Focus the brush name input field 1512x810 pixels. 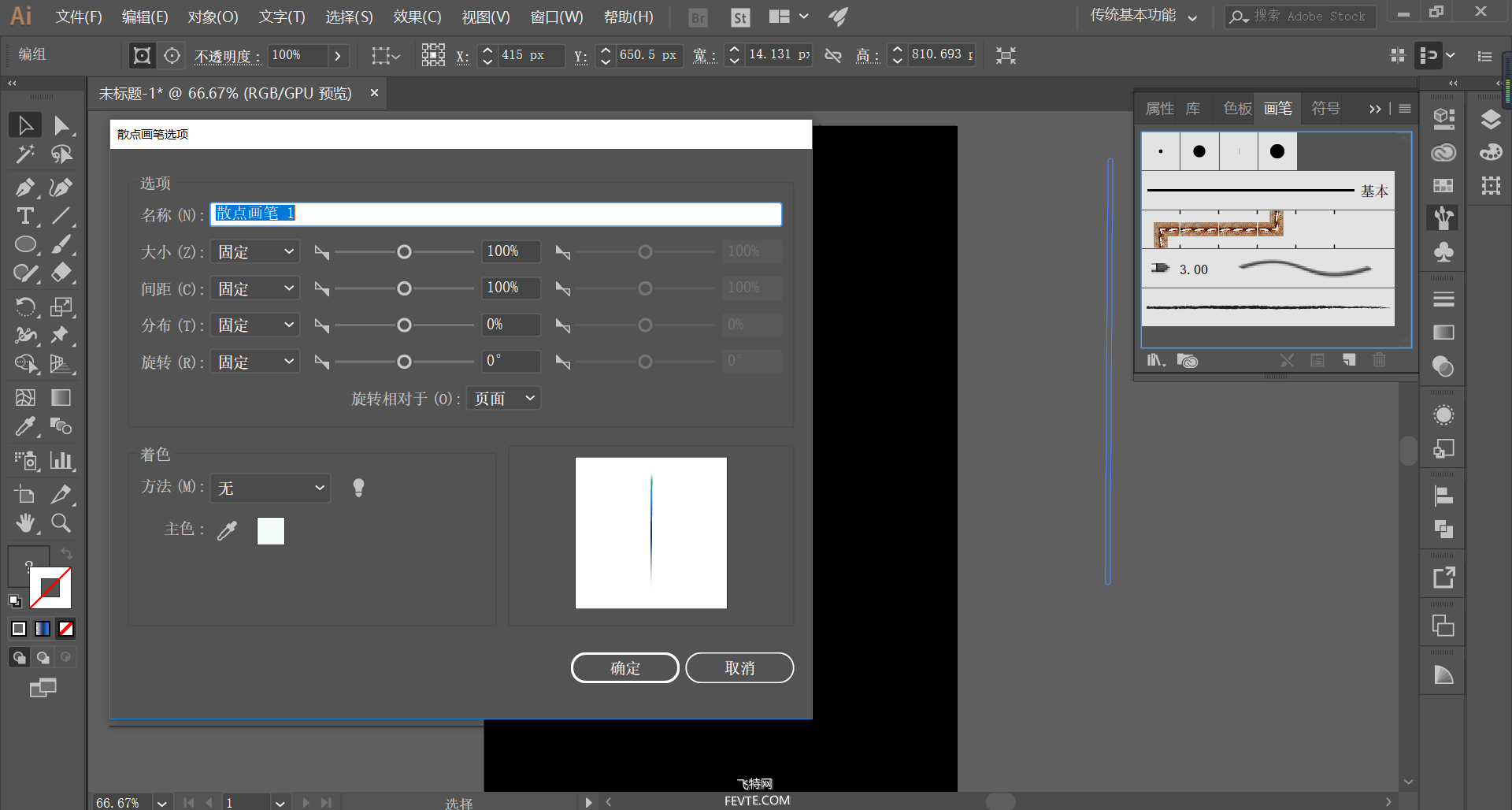496,214
